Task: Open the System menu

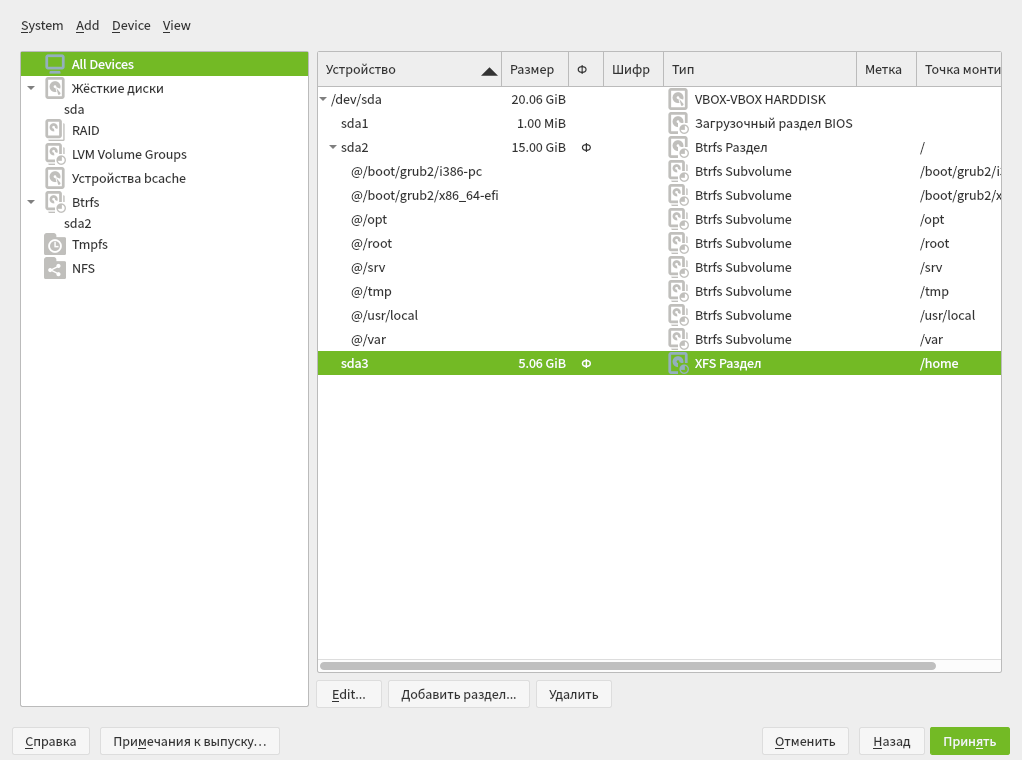Action: coord(42,25)
